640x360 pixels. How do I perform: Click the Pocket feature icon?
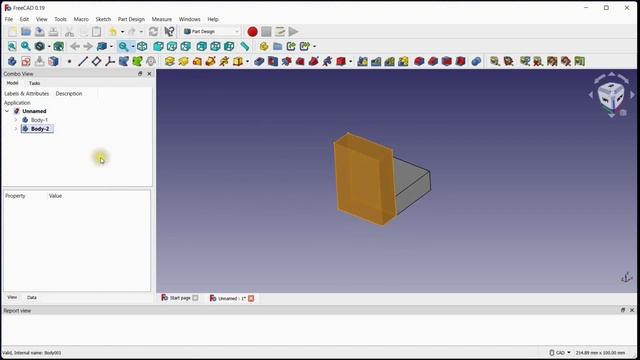(259, 61)
